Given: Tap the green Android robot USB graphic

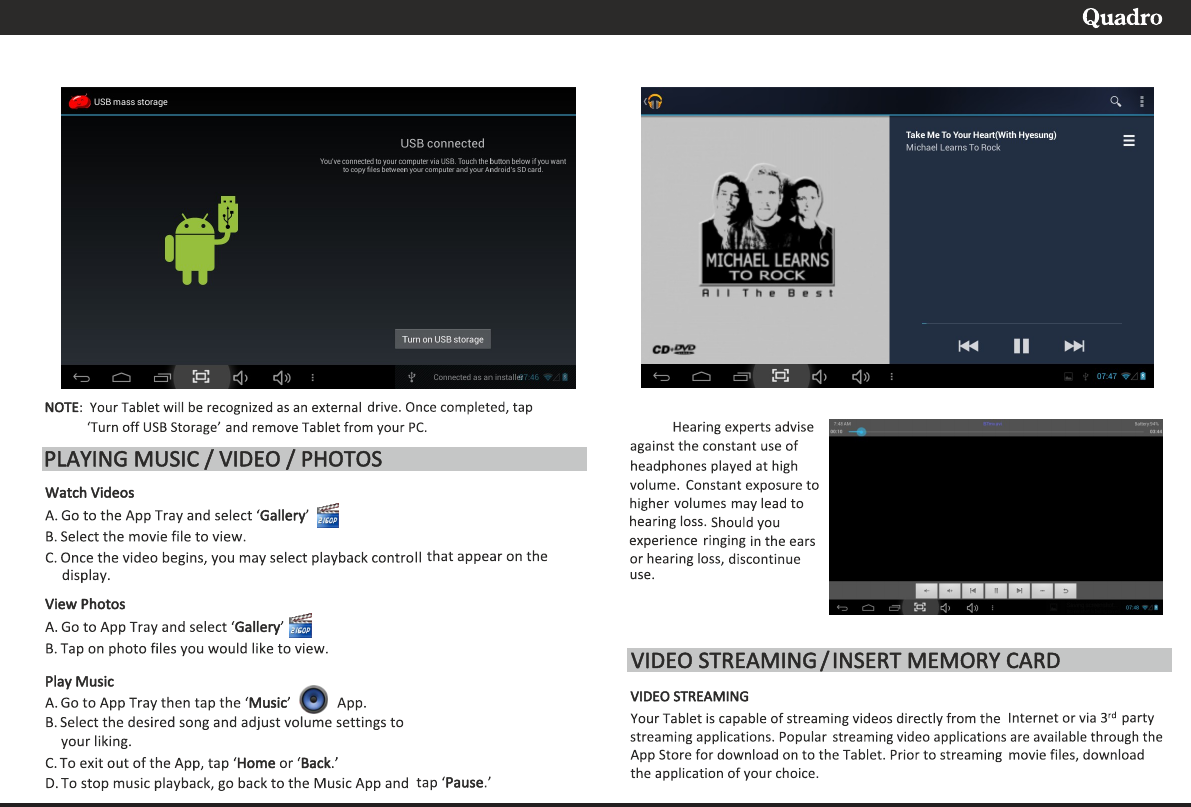Looking at the screenshot, I should coord(201,240).
